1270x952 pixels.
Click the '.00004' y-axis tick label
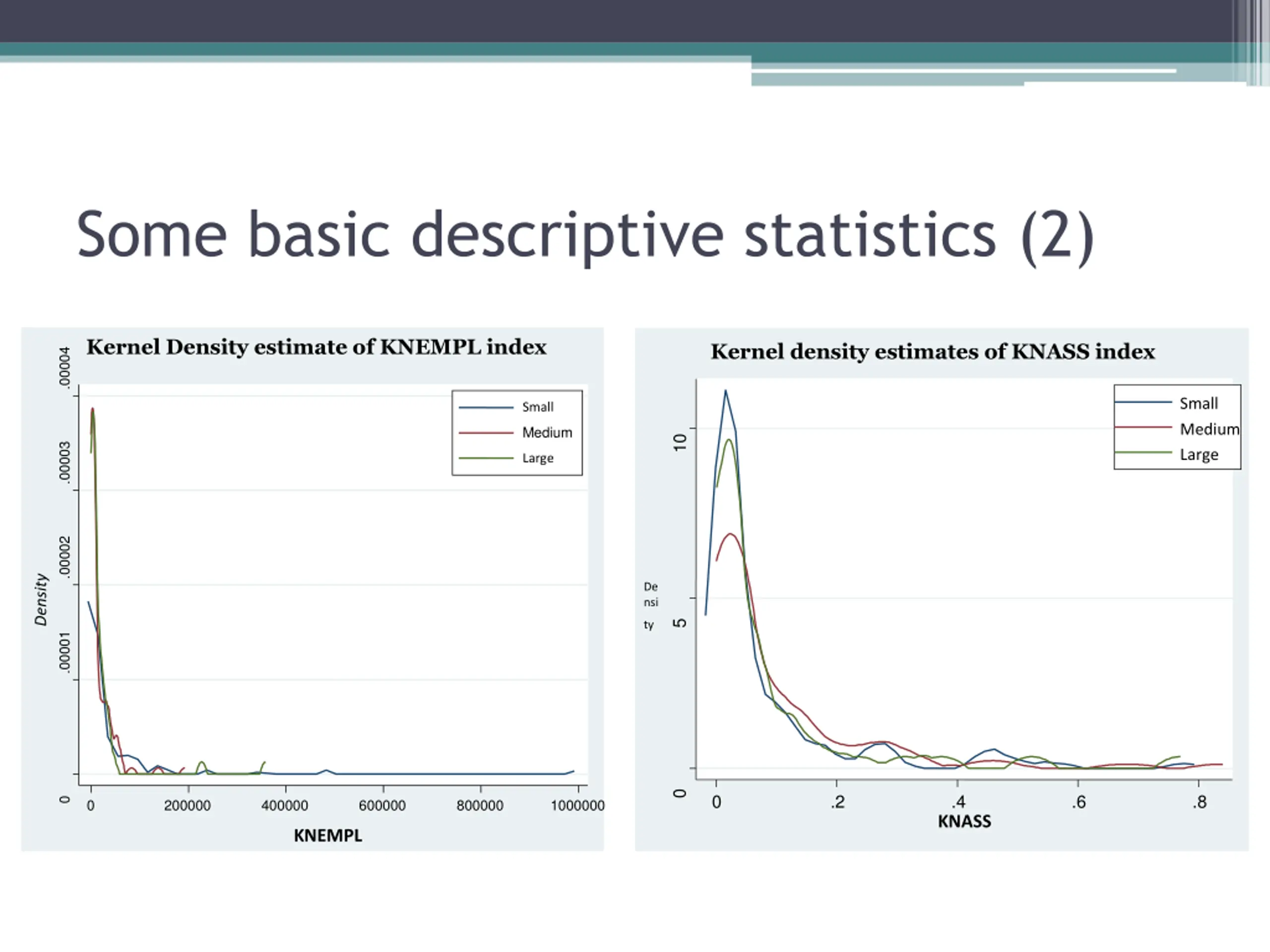point(65,367)
